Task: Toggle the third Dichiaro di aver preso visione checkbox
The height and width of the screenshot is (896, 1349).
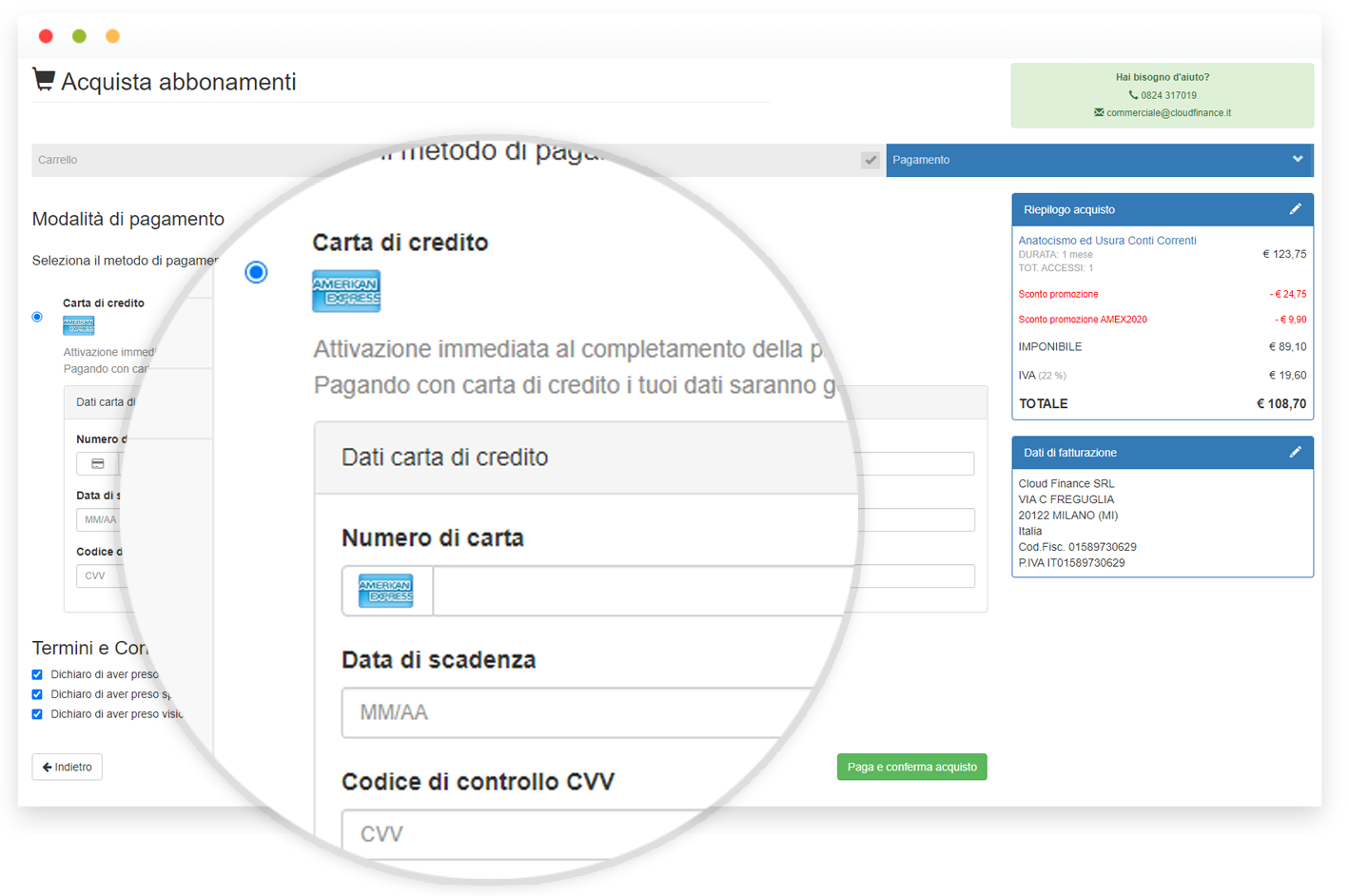Action: click(x=37, y=714)
